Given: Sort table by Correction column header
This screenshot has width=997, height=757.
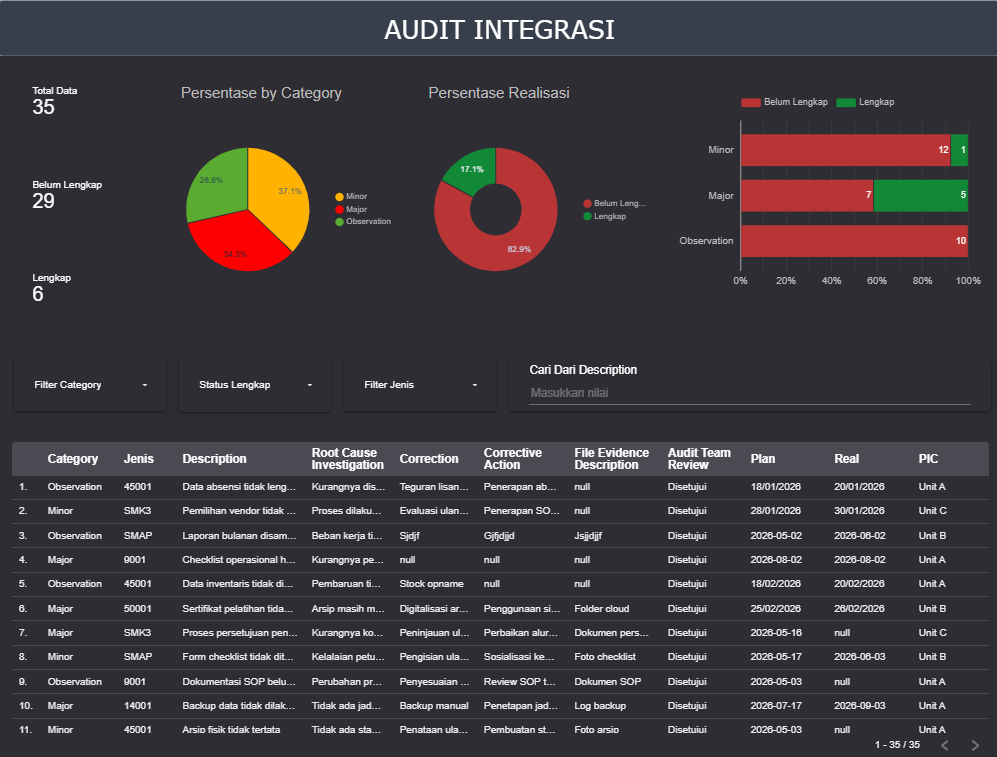Looking at the screenshot, I should pos(429,459).
